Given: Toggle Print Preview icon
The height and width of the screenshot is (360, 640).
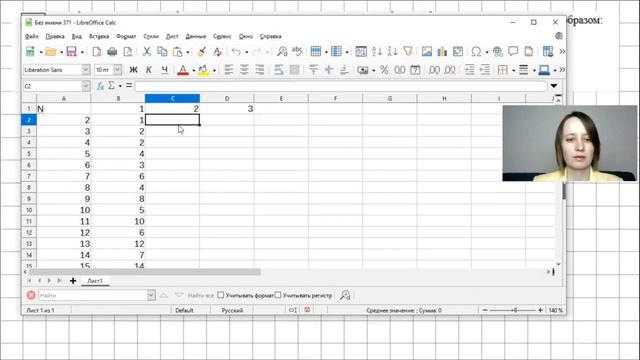Looking at the screenshot, I should [128, 51].
